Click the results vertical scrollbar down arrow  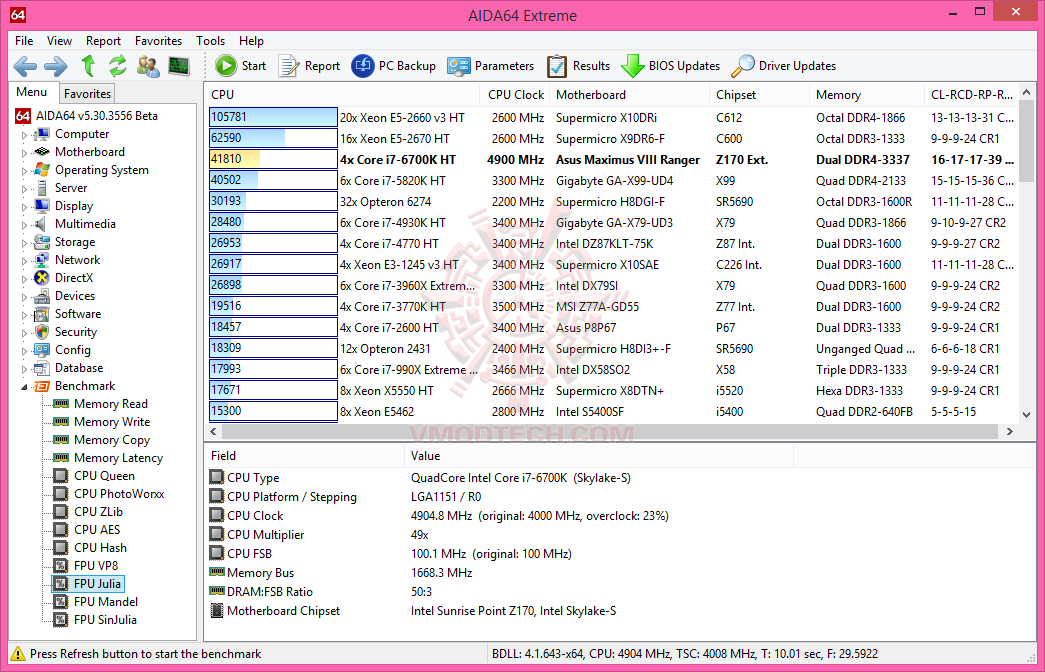point(1026,415)
